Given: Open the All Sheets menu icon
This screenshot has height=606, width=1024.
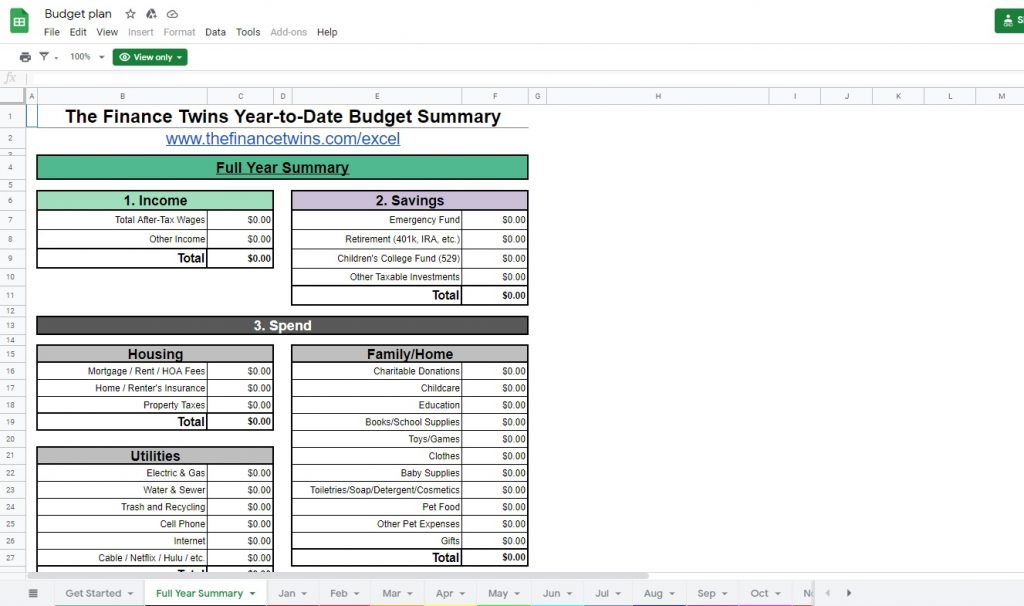Looking at the screenshot, I should tap(33, 592).
